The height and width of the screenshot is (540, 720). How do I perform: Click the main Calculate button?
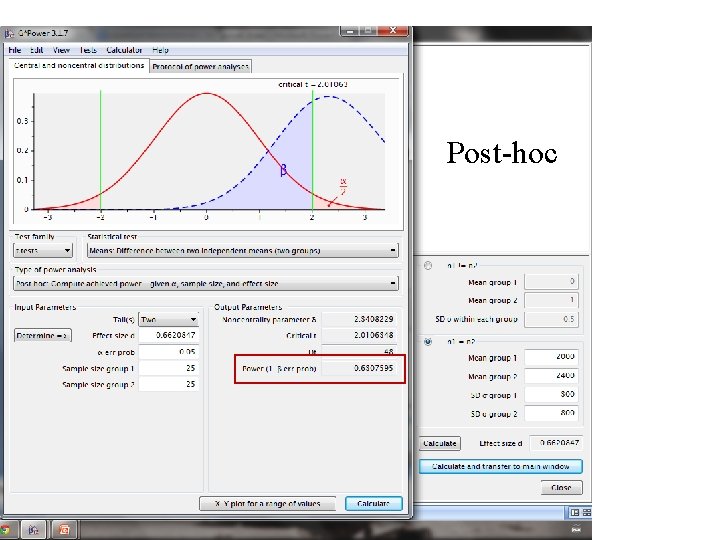374,504
